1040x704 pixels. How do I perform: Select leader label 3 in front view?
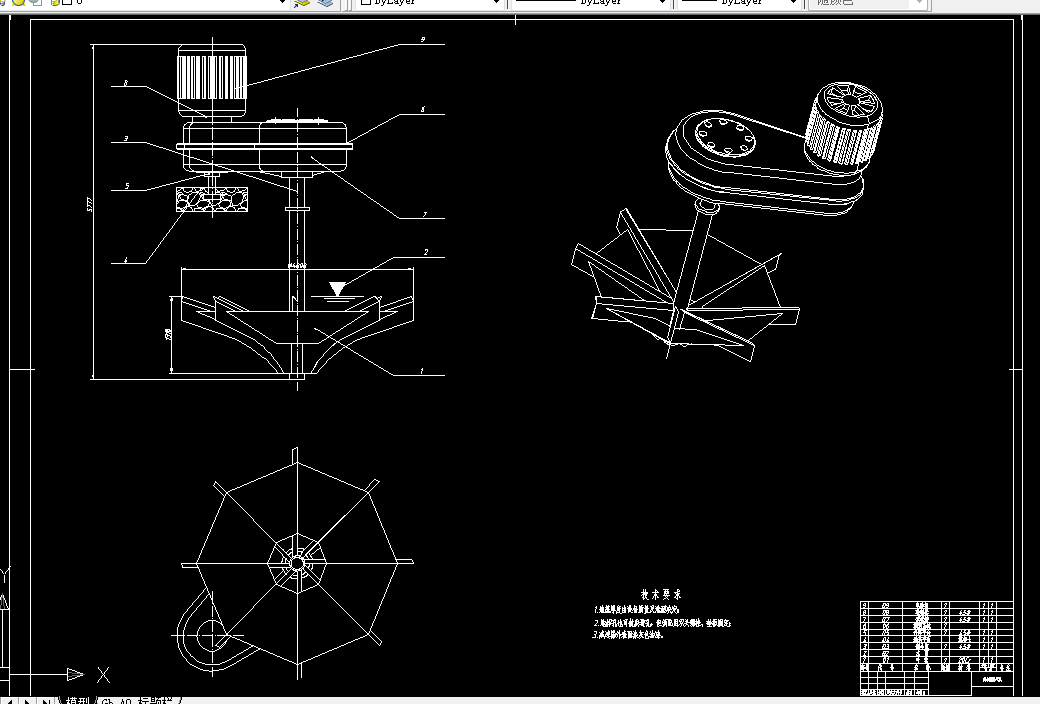[125, 139]
